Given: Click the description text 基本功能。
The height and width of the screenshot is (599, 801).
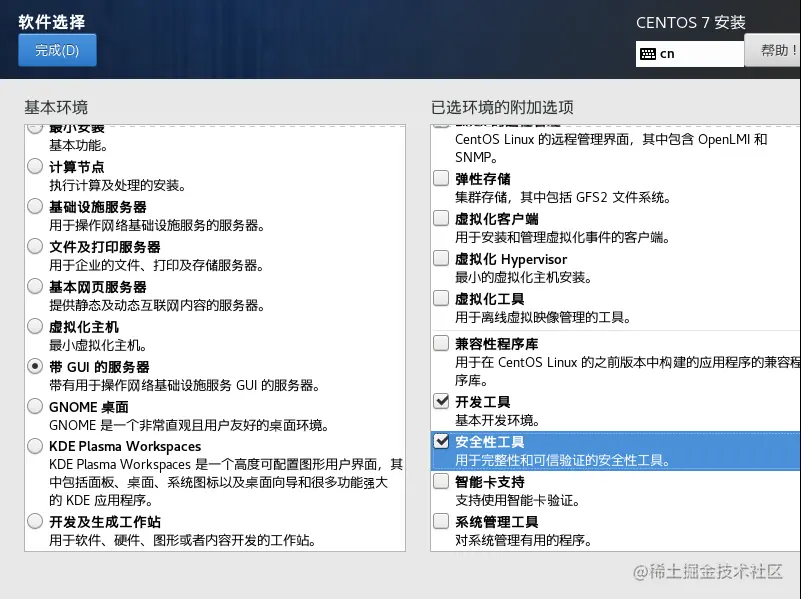Looking at the screenshot, I should coord(78,146).
